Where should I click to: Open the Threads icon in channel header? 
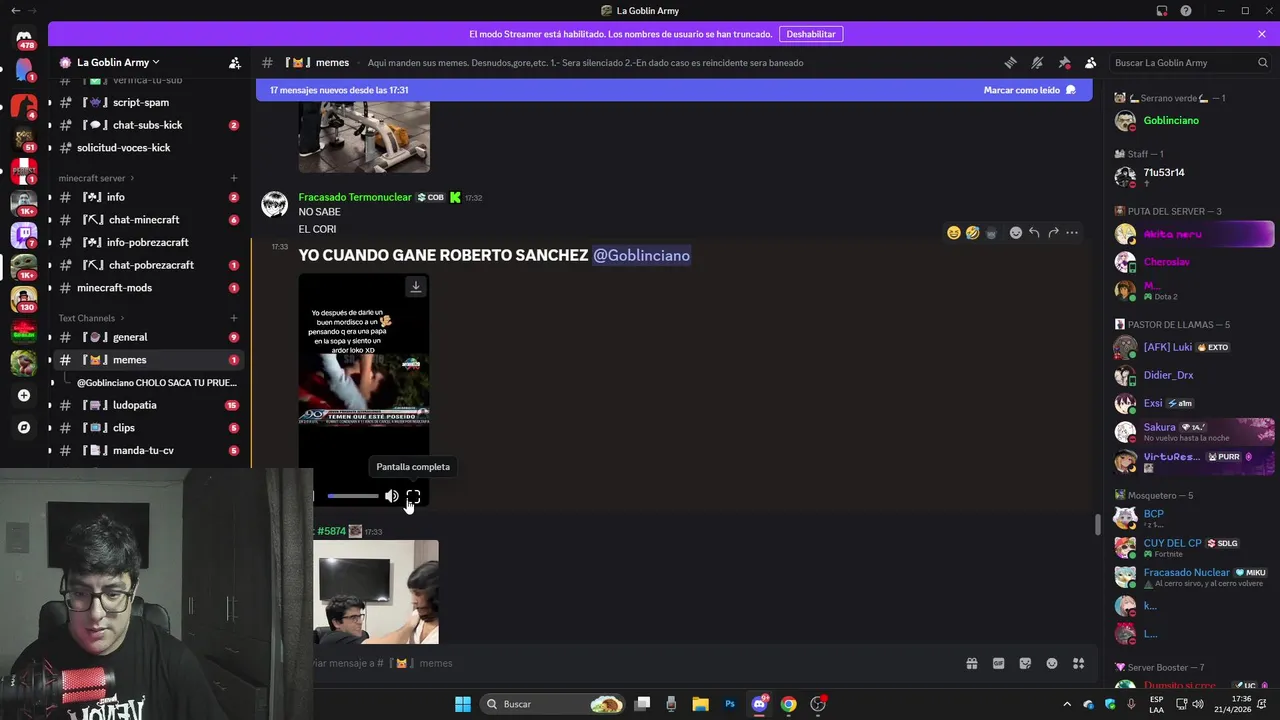pos(1011,62)
